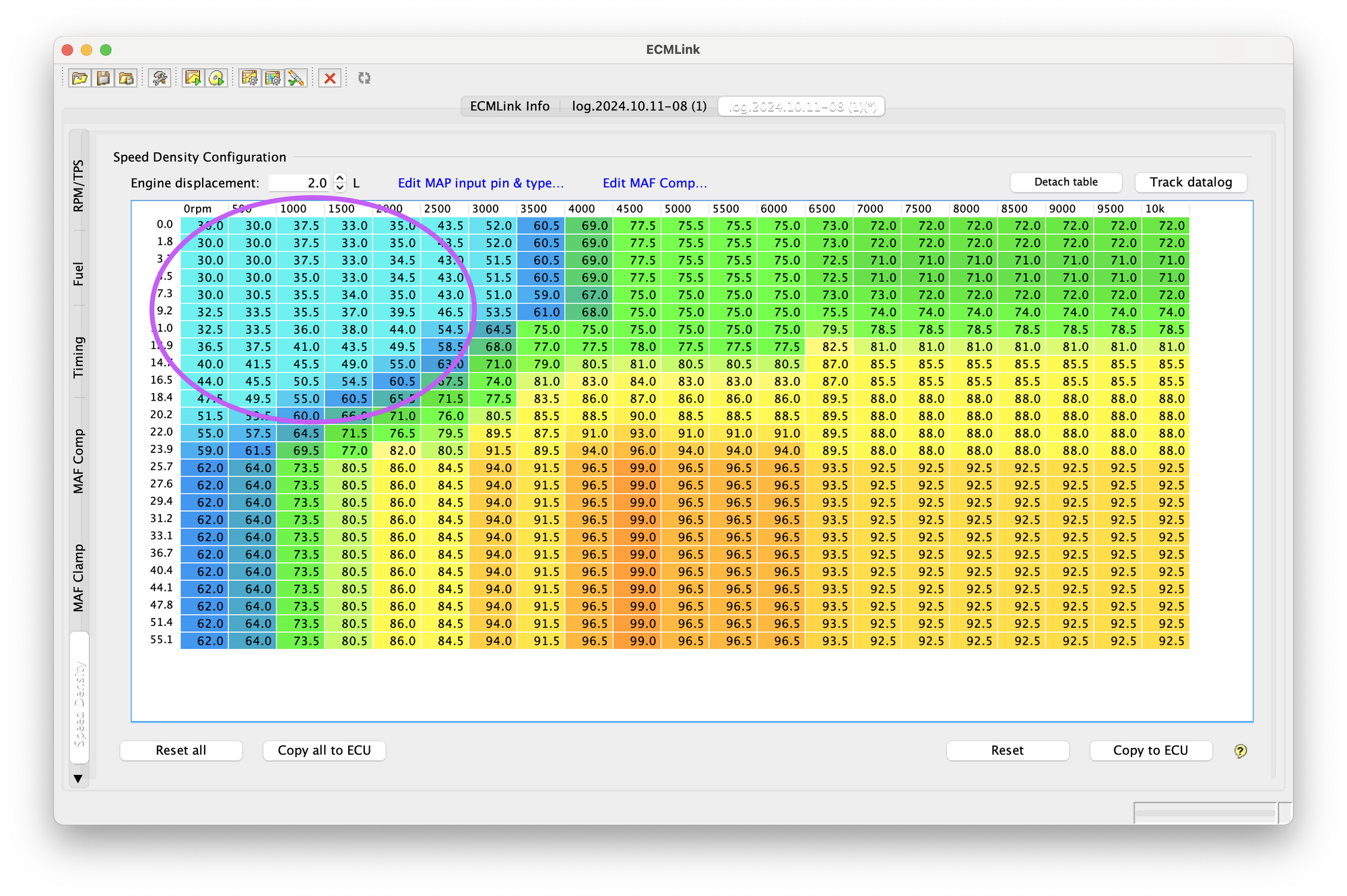The height and width of the screenshot is (896, 1347).
Task: Open the RPM/TPS side tab
Action: (79, 186)
